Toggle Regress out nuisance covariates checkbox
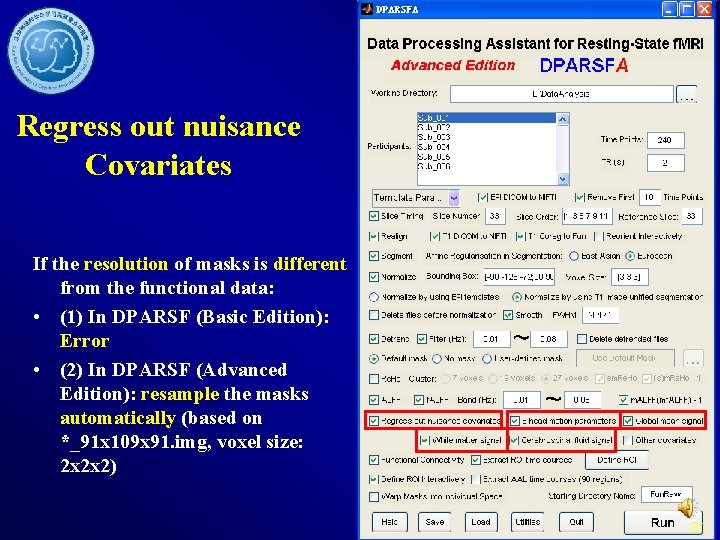This screenshot has height=540, width=720. (374, 421)
